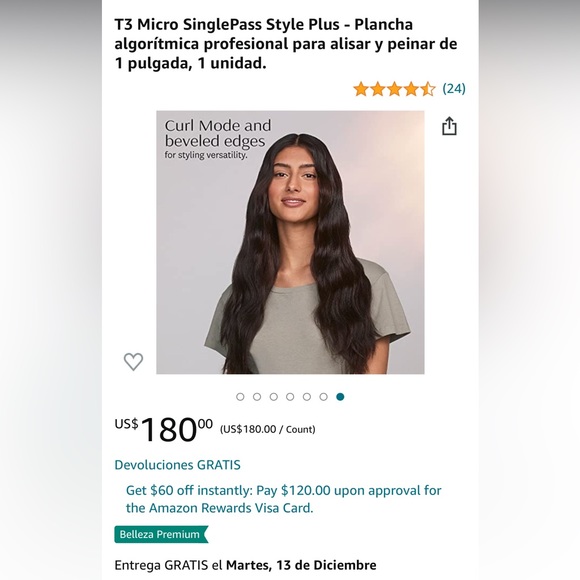This screenshot has width=580, height=580.
Task: Select the third image carousel dot
Action: [x=274, y=397]
